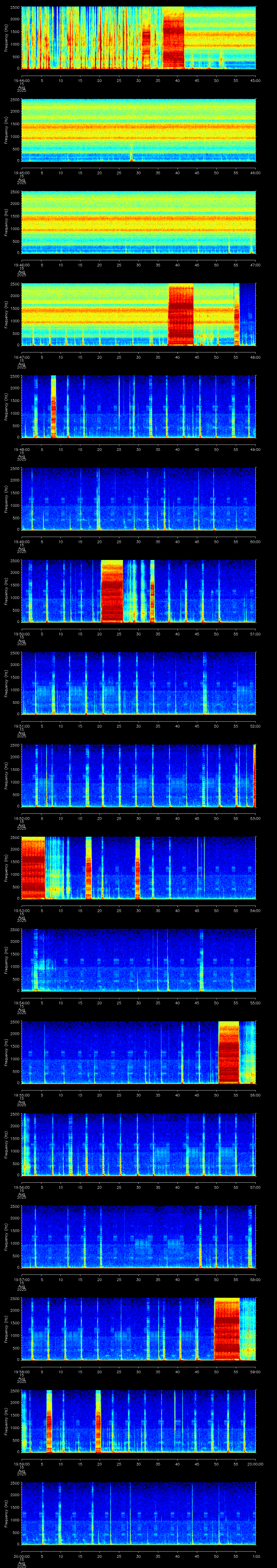Click the 19:45:00 spectrogram panel
277x1568 pixels.
click(x=139, y=130)
